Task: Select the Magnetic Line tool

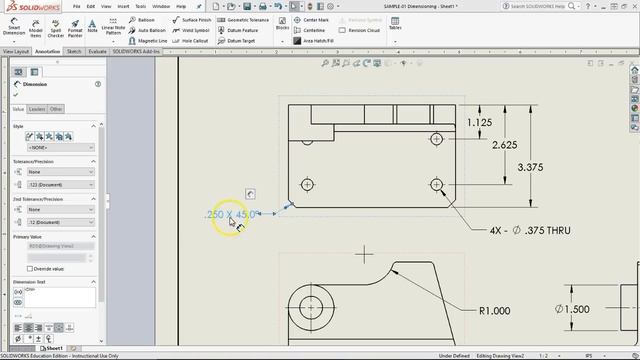Action: point(148,41)
